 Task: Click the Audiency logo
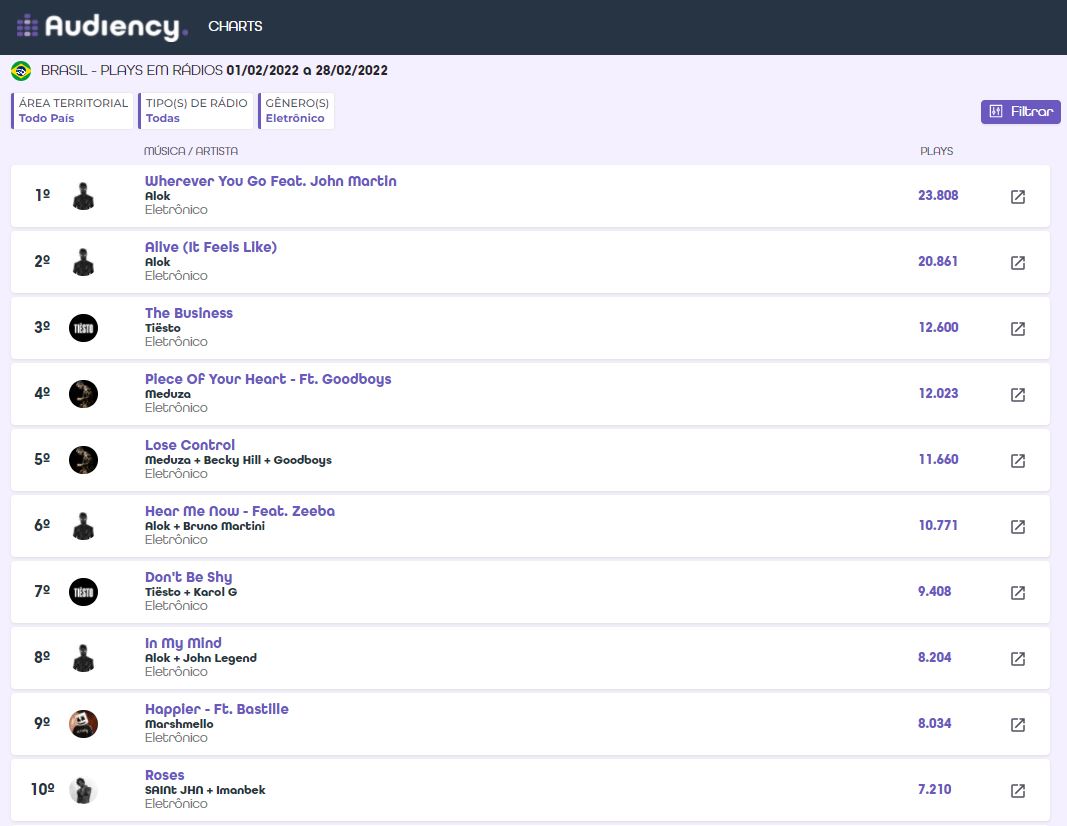pos(102,27)
